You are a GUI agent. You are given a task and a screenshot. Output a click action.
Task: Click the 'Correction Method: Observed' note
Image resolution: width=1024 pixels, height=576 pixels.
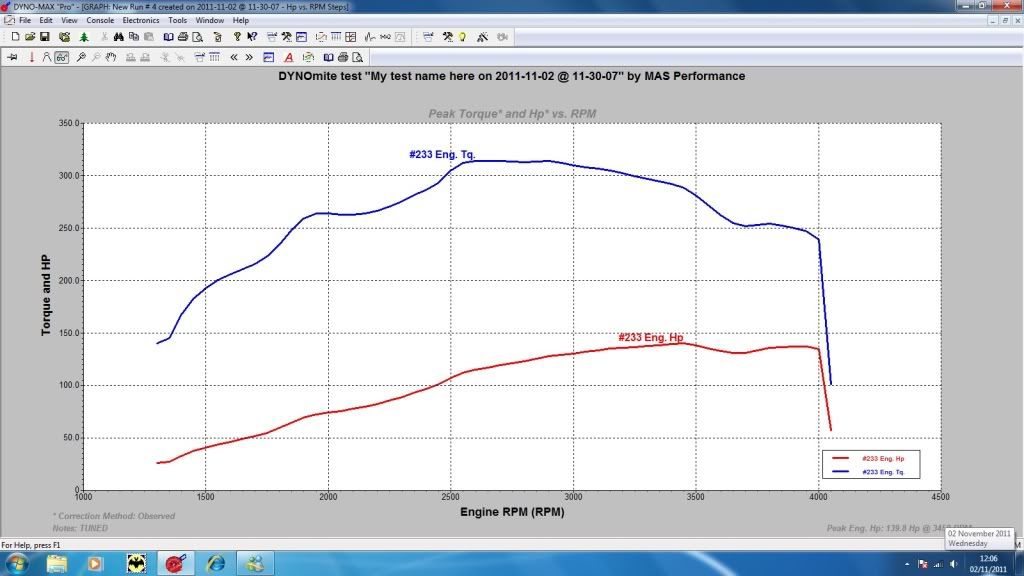click(x=114, y=516)
